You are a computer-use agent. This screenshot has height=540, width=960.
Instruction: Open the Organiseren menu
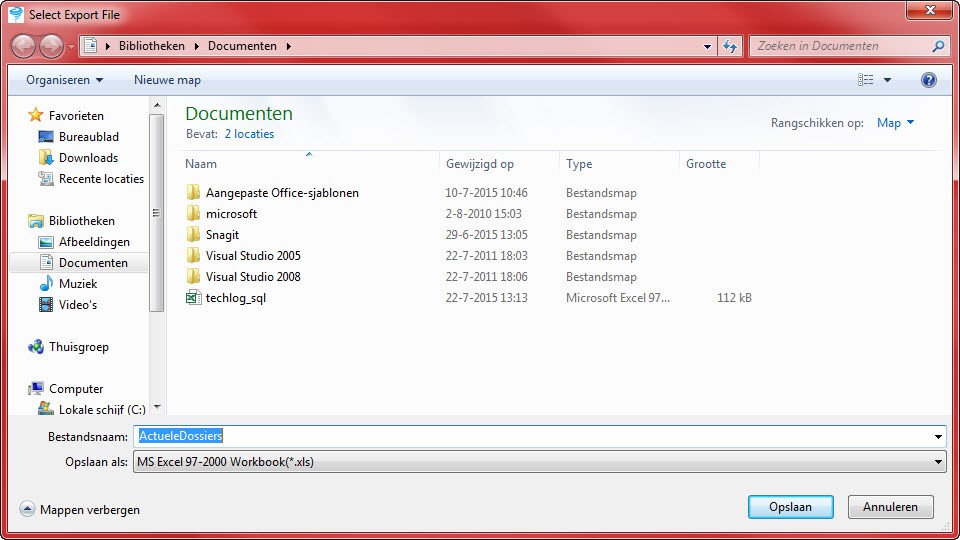tap(64, 80)
